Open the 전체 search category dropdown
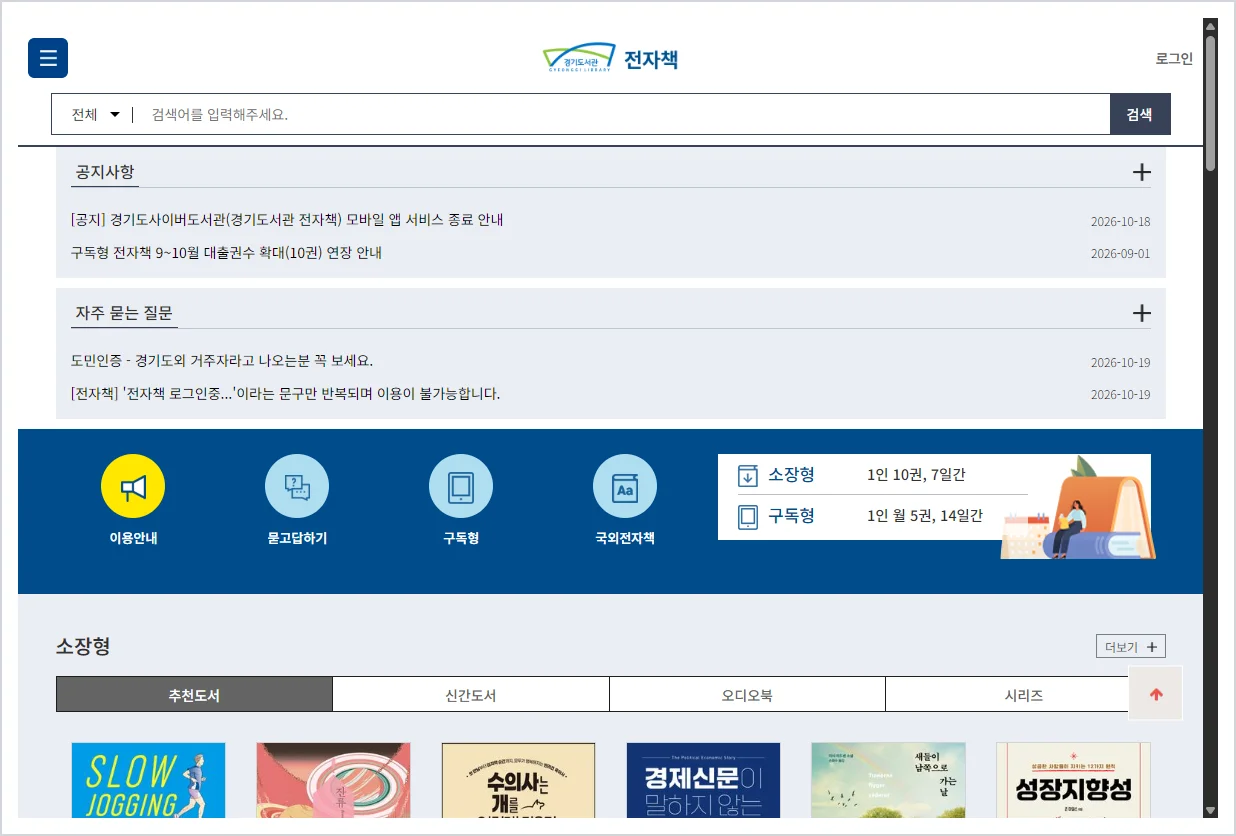Image resolution: width=1236 pixels, height=836 pixels. tap(95, 114)
